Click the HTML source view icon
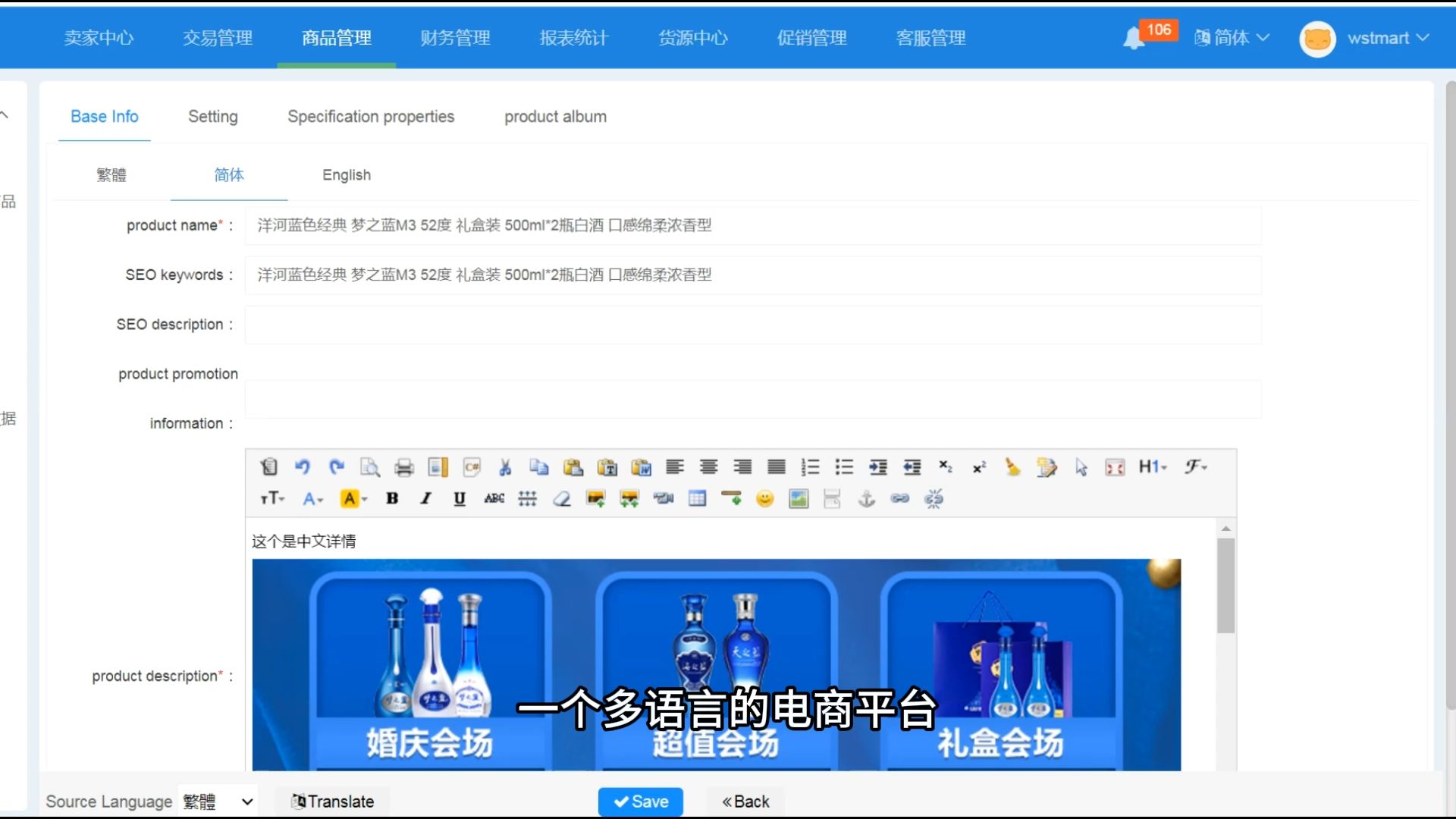 (268, 467)
